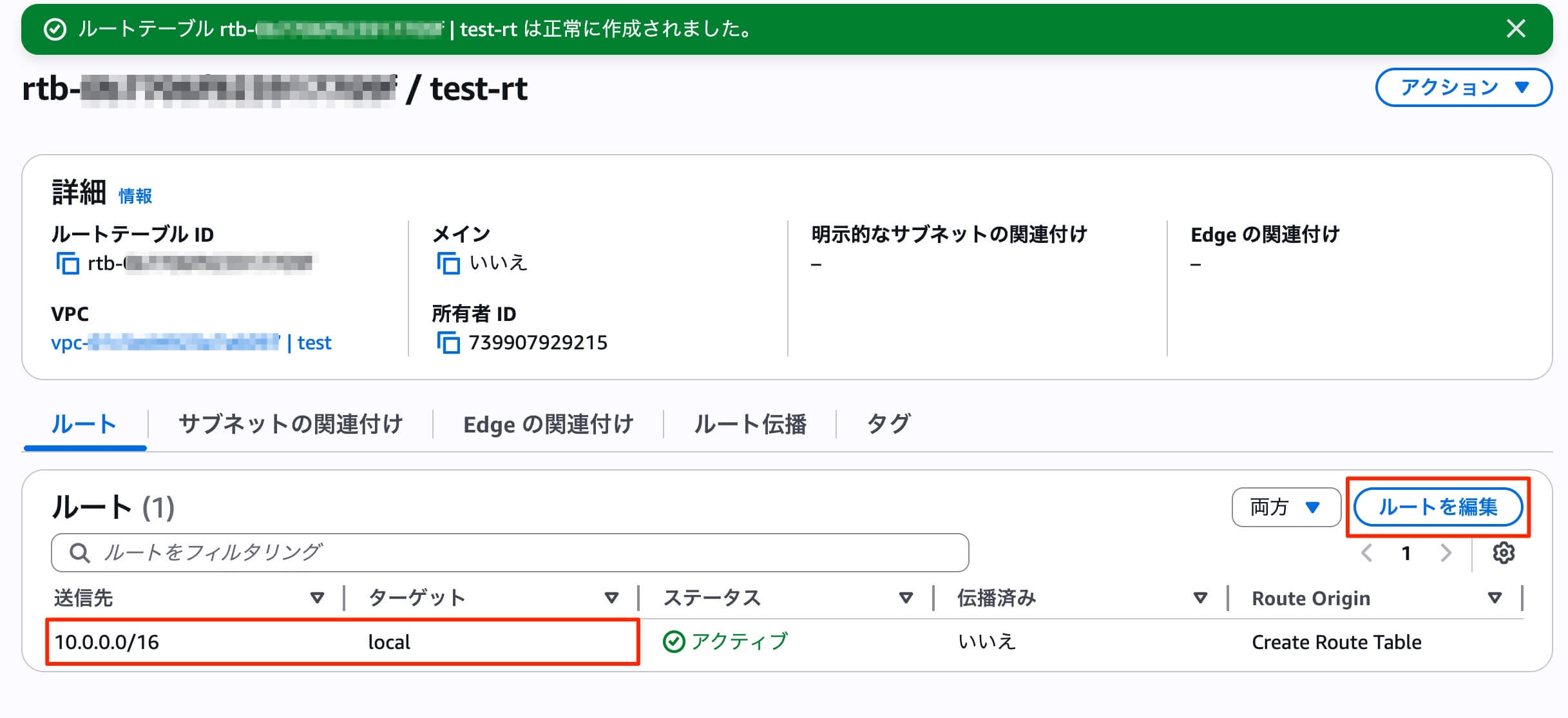Copy the owner ID 739907929215

[448, 342]
